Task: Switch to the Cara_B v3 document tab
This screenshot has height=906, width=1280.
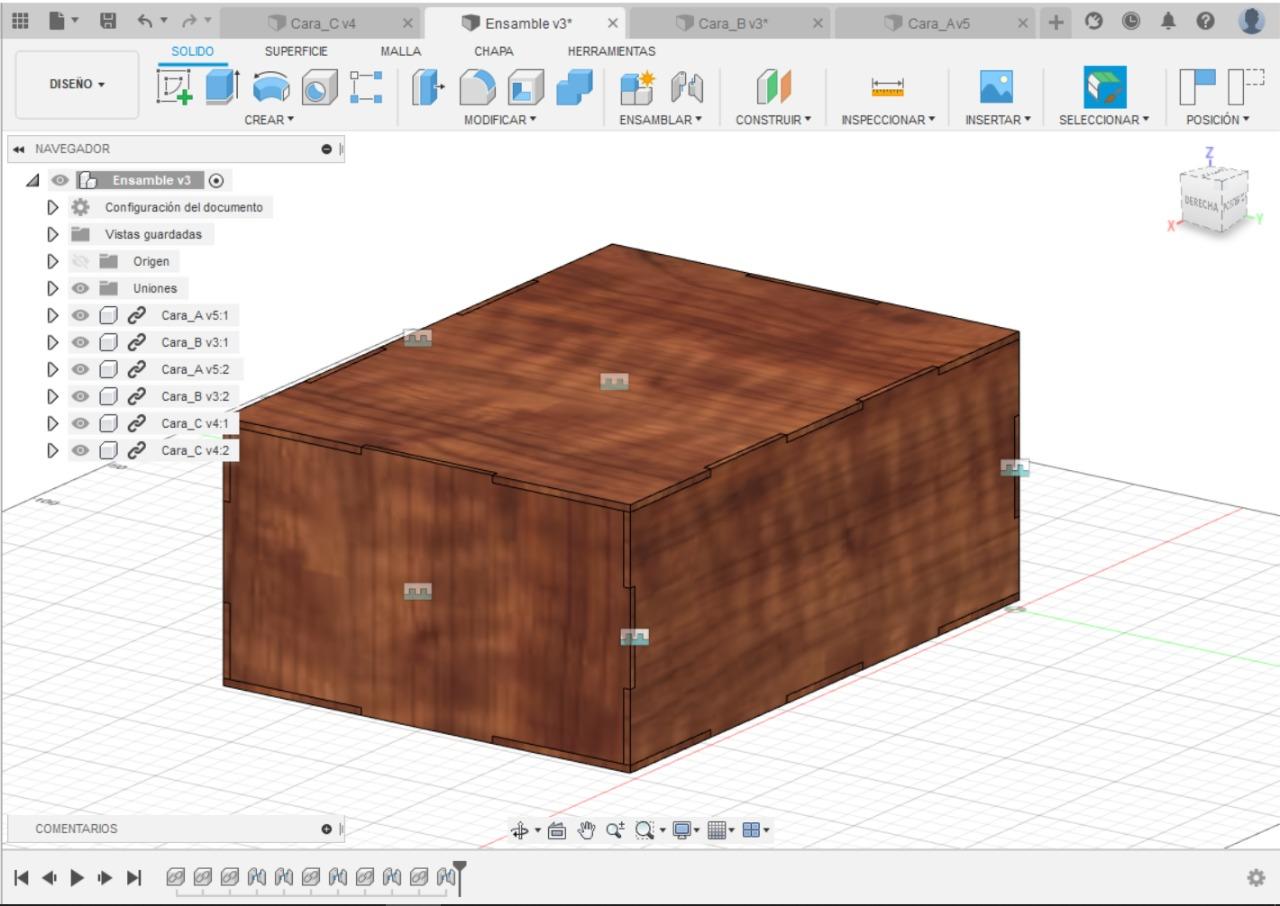Action: [733, 23]
